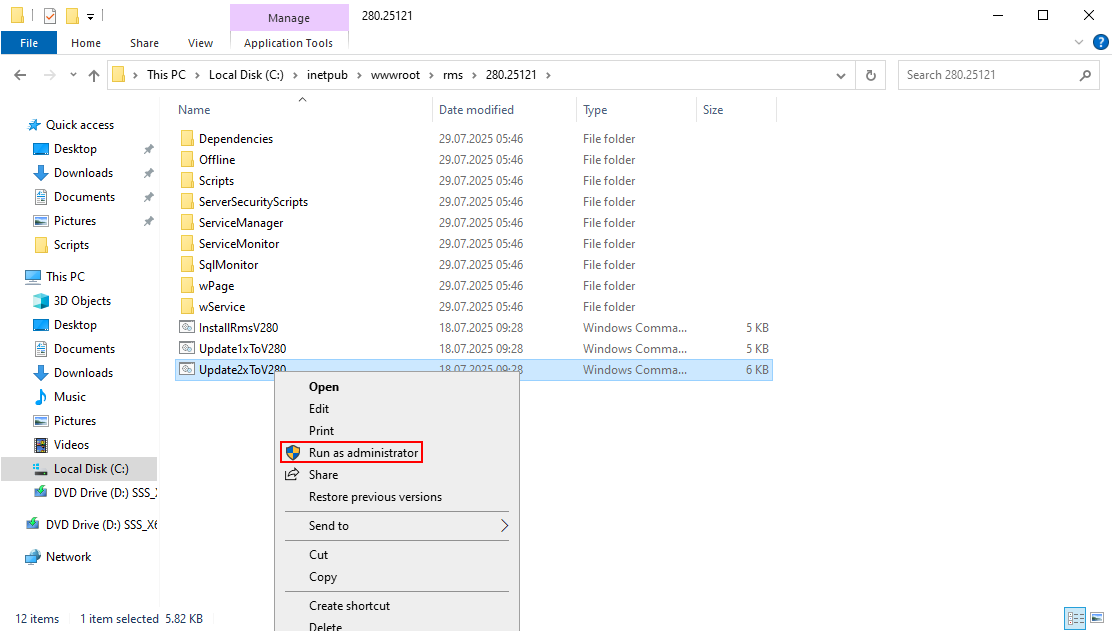Click the 'This PC' breadcrumb segment
Image resolution: width=1113 pixels, height=631 pixels.
166,75
